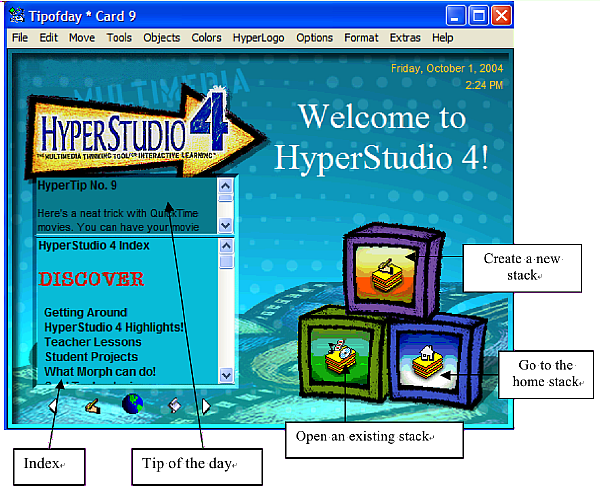Click the date Friday, October 1, 2004
600x486 pixels.
[447, 68]
